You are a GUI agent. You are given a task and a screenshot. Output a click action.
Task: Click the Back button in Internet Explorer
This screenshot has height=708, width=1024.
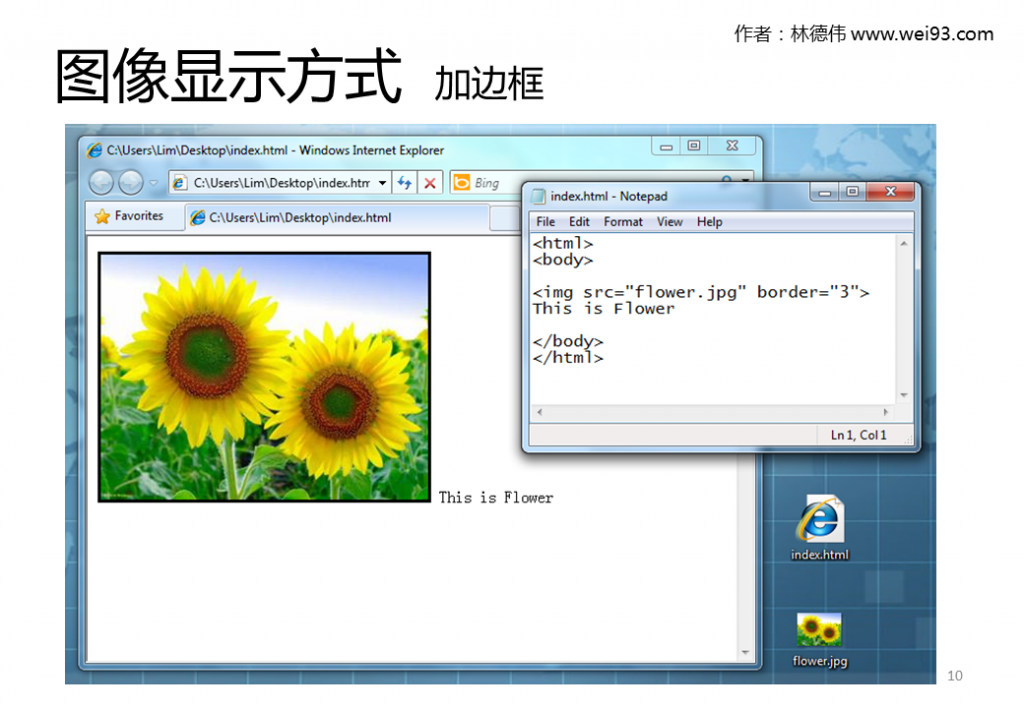101,183
